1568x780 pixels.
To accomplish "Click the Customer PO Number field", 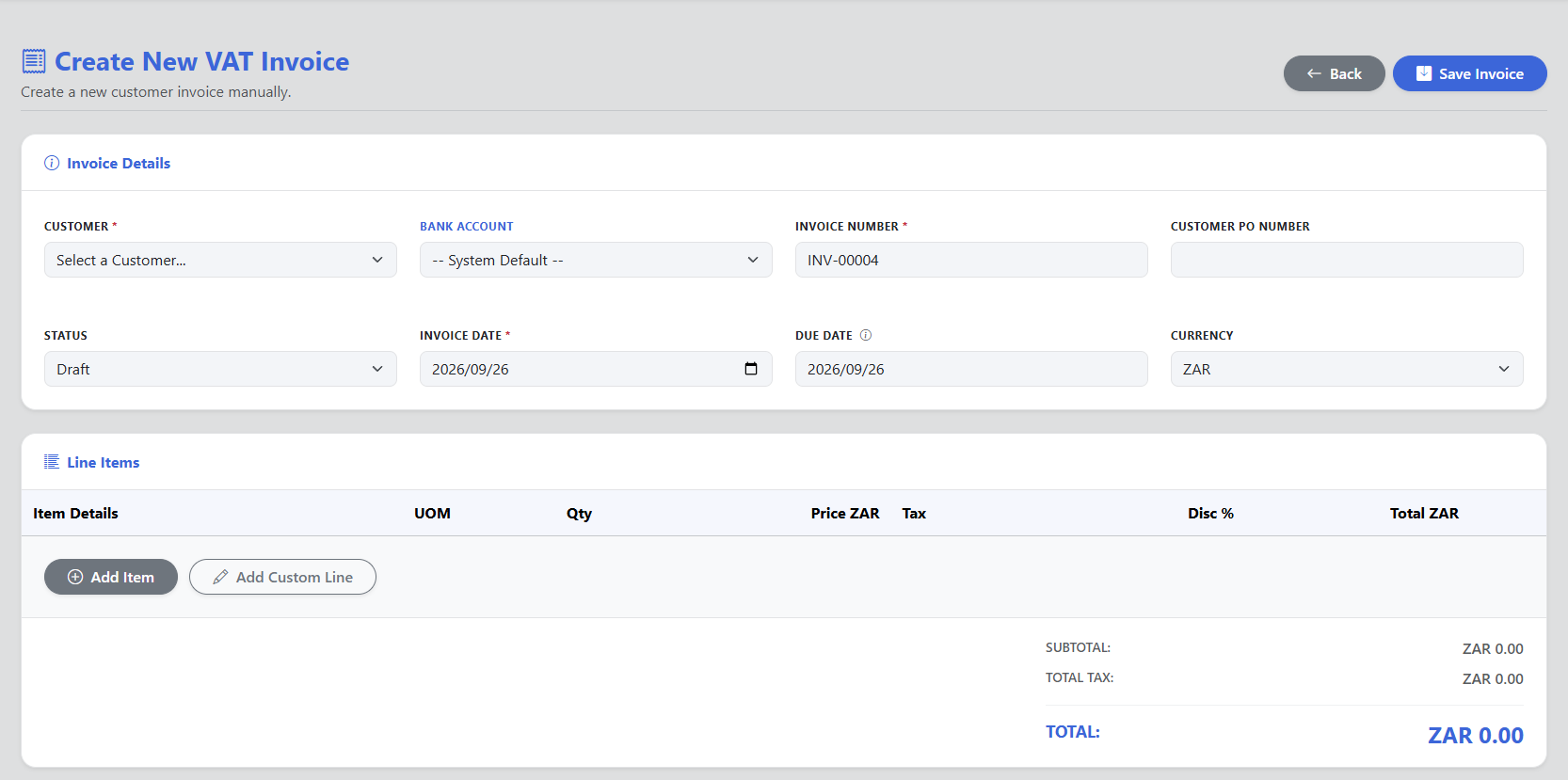I will [x=1347, y=260].
